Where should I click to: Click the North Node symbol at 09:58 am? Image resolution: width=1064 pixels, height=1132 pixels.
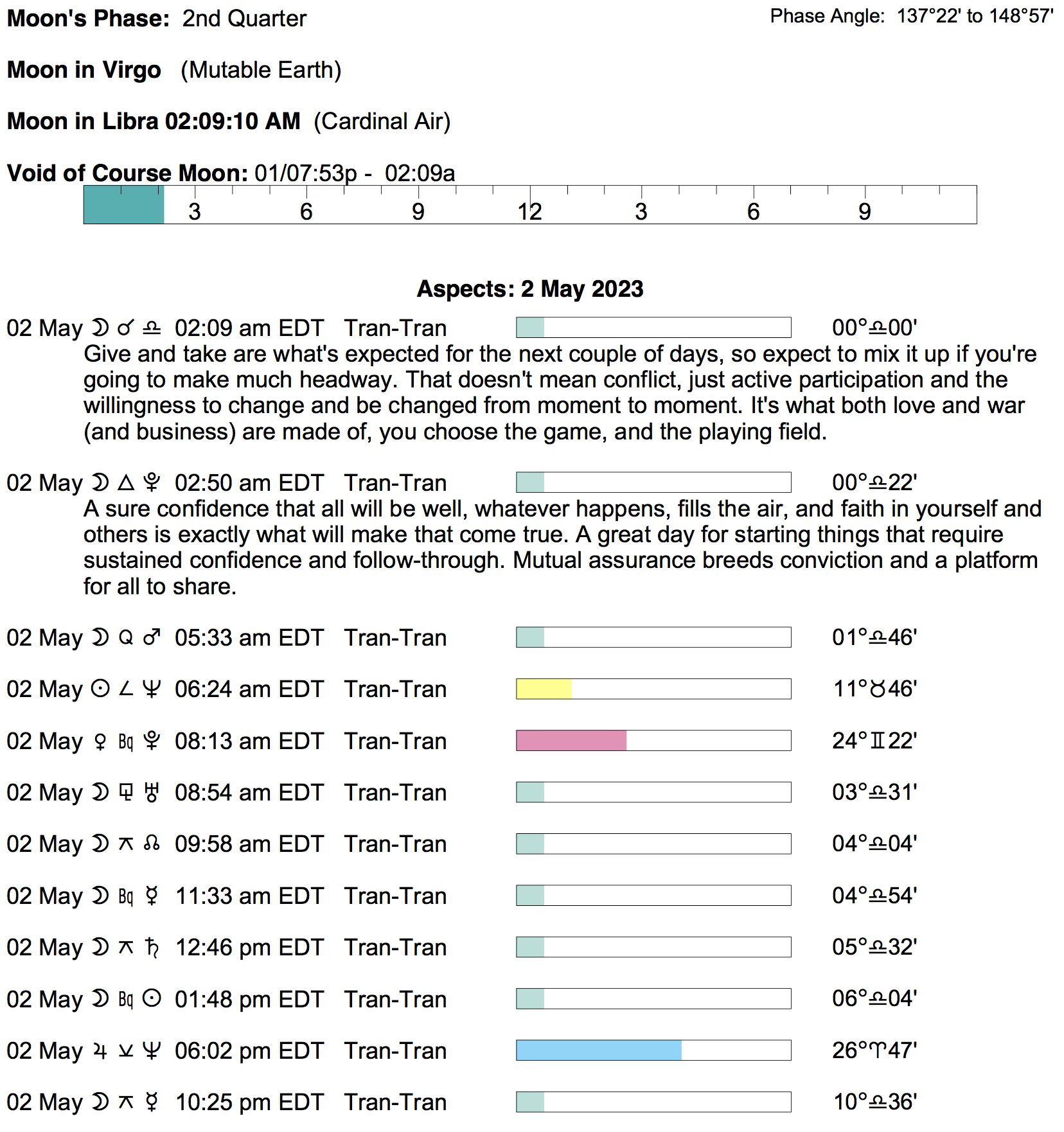tap(152, 844)
